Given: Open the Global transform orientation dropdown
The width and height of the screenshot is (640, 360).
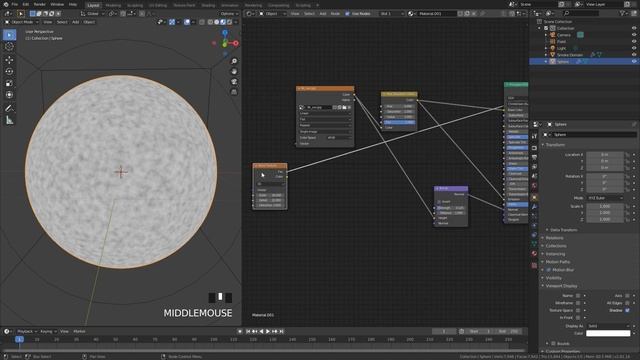Looking at the screenshot, I should pos(92,13).
